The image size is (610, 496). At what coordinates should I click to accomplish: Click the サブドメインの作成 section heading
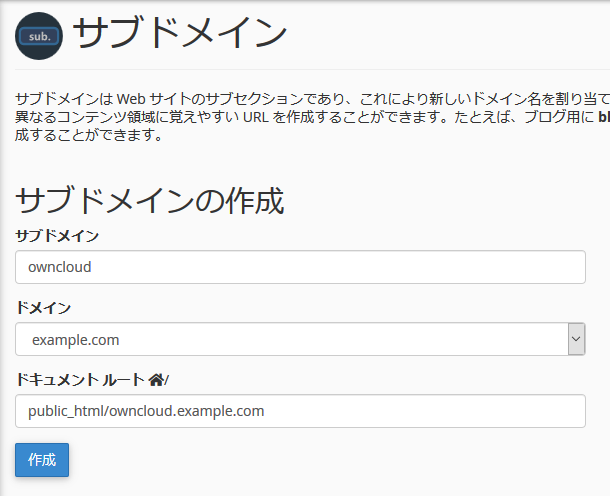pos(150,200)
